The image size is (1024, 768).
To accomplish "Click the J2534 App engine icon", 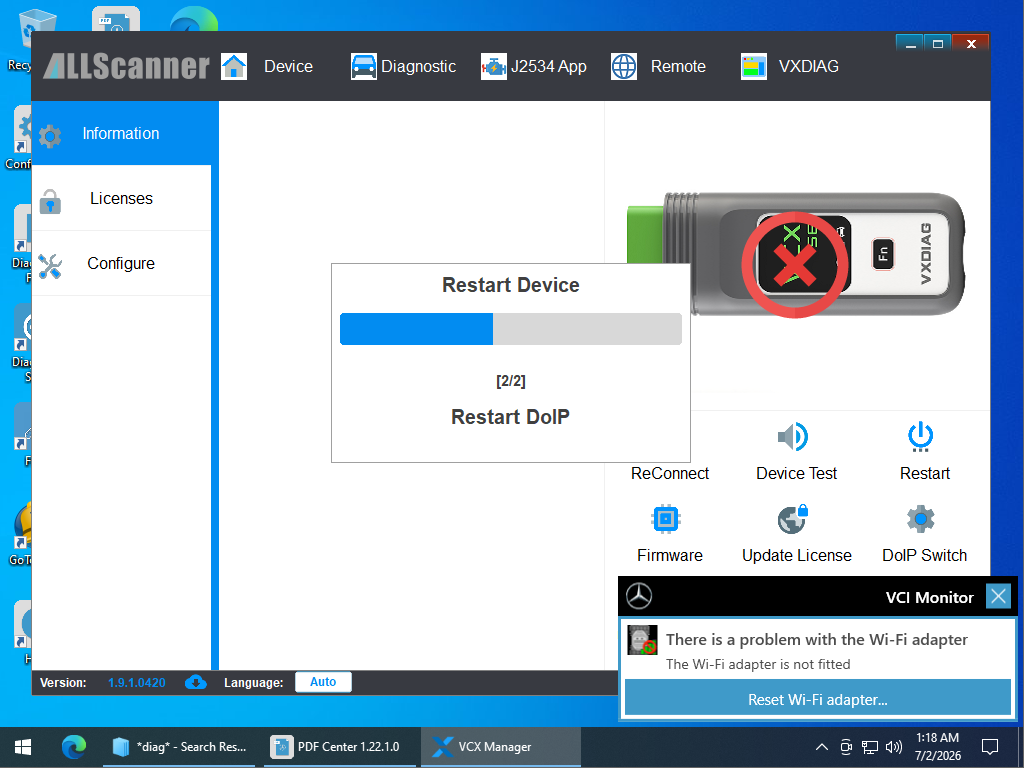I will (494, 67).
